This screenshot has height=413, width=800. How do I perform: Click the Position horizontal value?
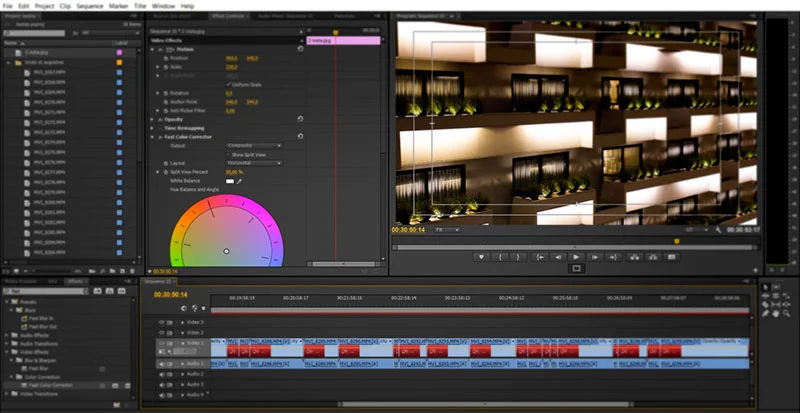tap(232, 58)
